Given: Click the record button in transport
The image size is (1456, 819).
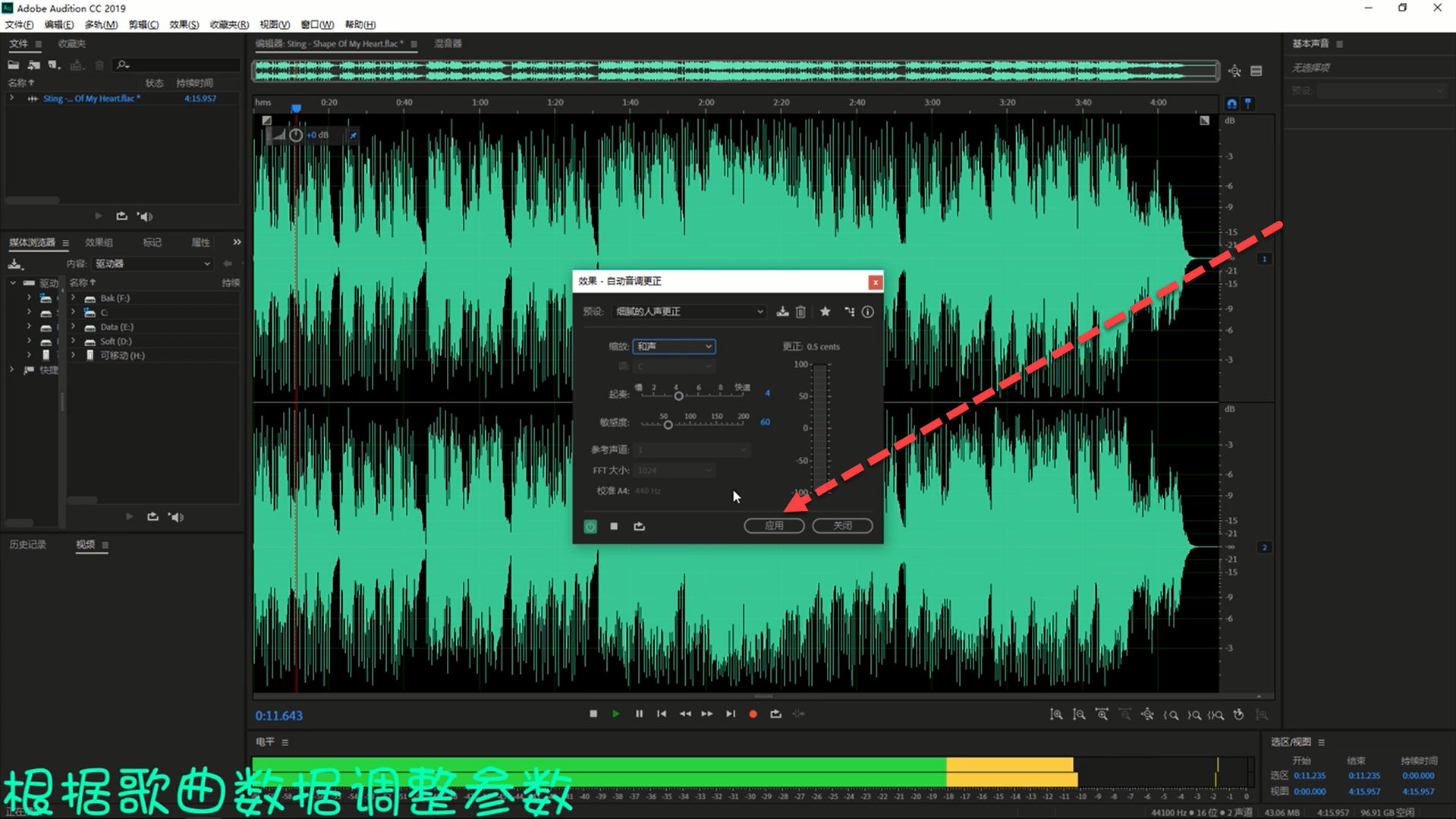Looking at the screenshot, I should point(753,714).
